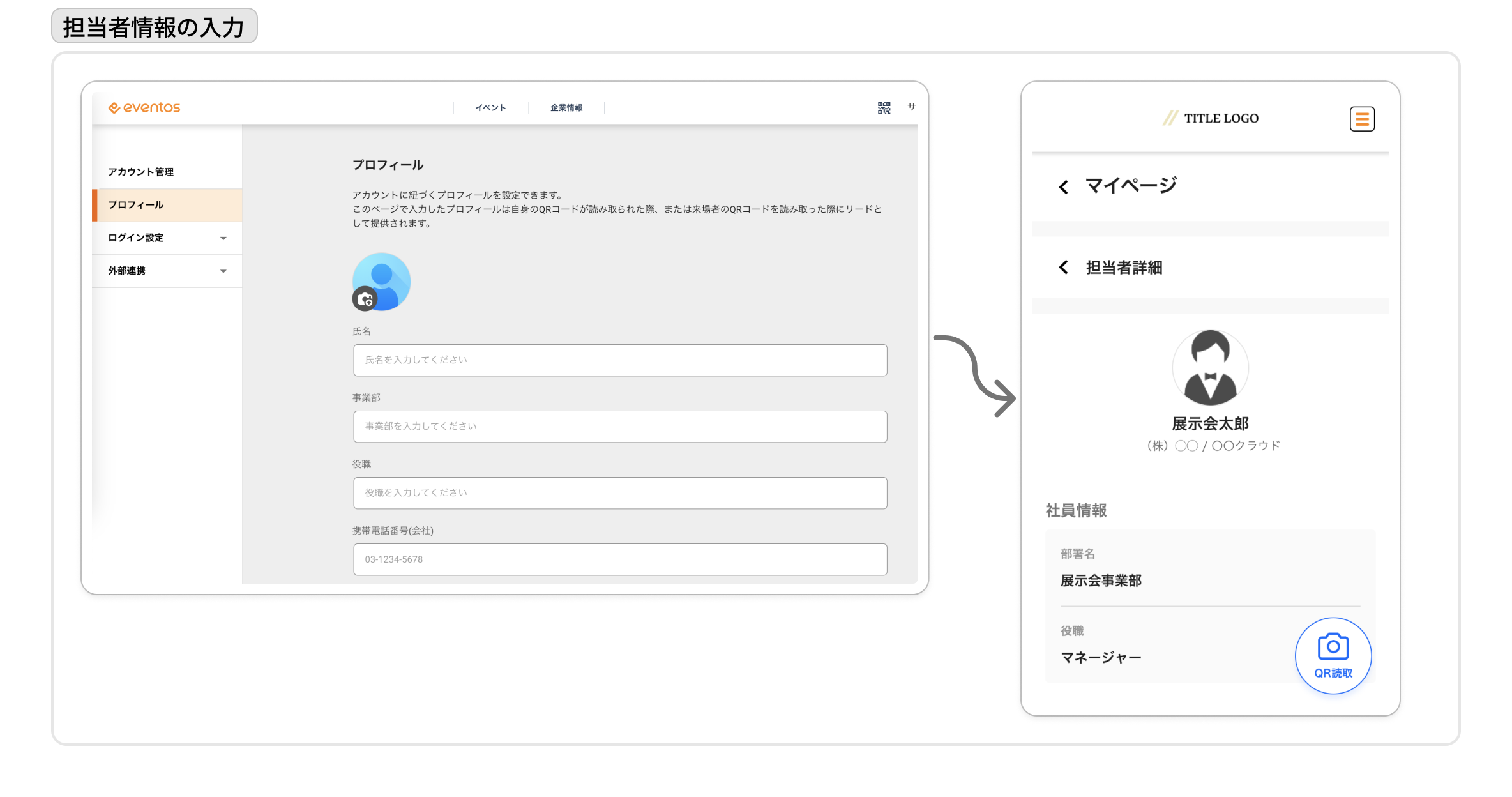
Task: Go back using arrow beside 担当者詳細
Action: [x=1063, y=267]
